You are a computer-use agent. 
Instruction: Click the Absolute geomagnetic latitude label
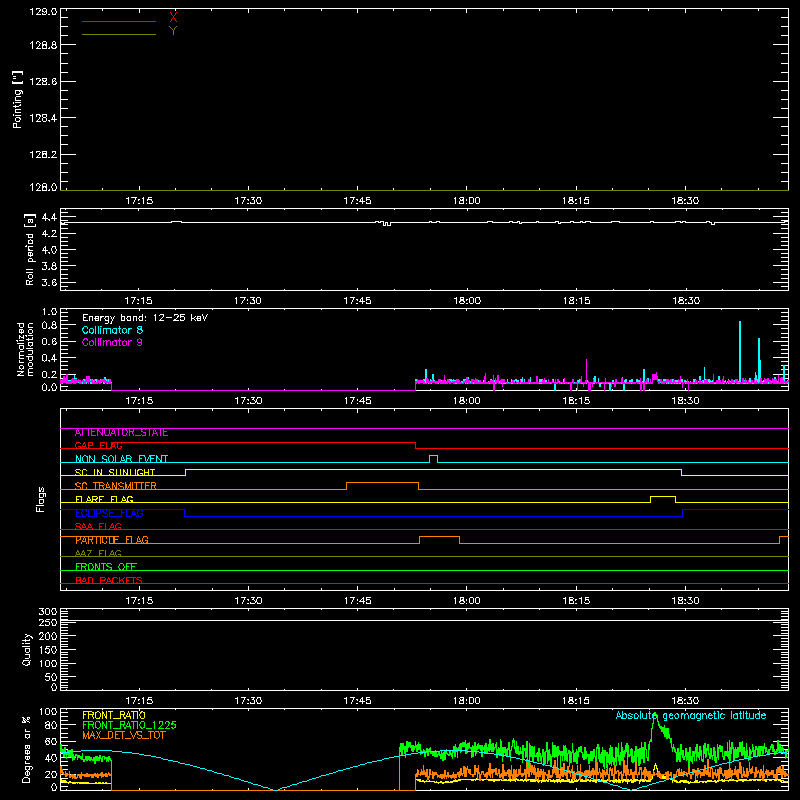[691, 716]
